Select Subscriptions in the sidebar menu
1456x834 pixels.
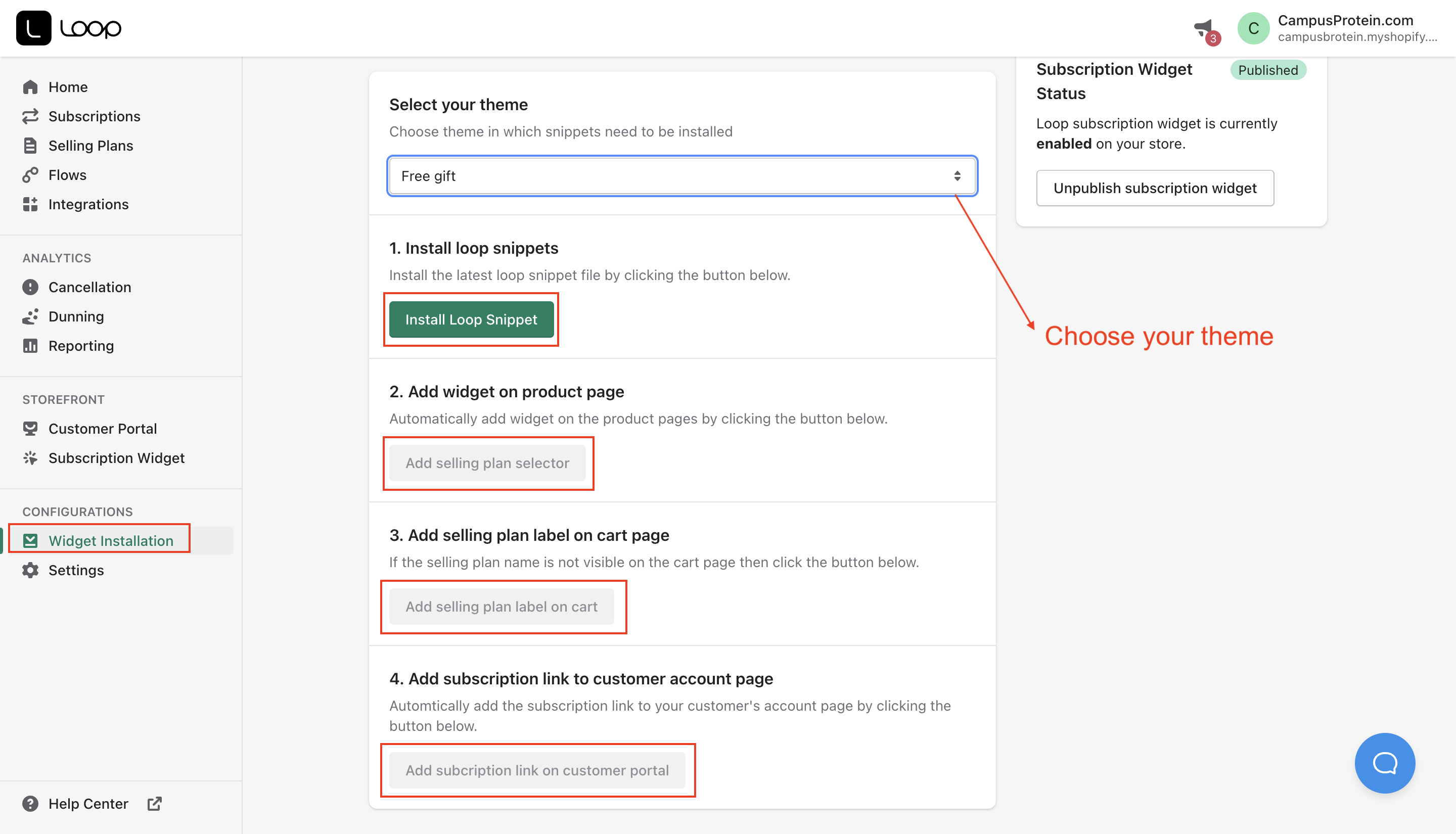click(x=95, y=116)
